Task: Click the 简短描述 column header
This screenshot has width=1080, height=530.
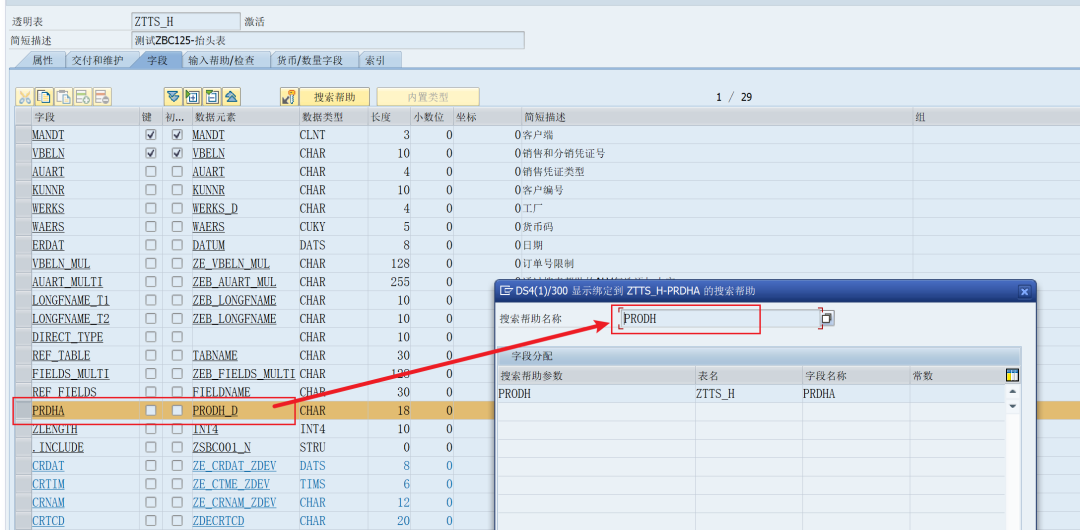Action: (x=717, y=117)
